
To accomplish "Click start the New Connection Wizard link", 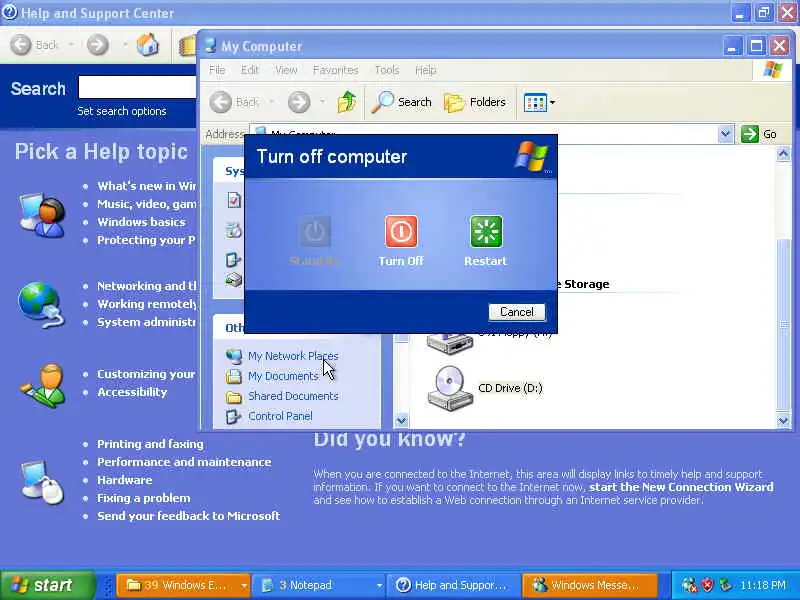I will click(681, 487).
